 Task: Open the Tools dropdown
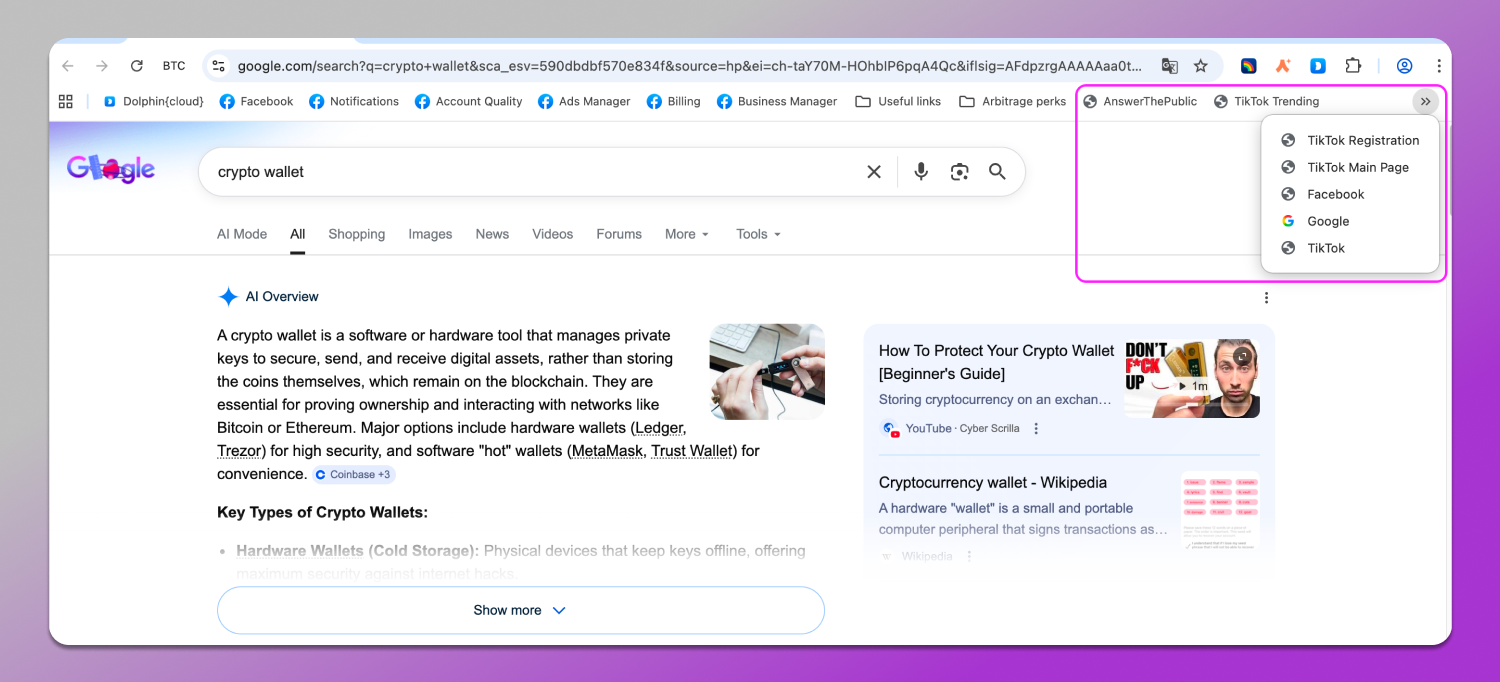[758, 234]
